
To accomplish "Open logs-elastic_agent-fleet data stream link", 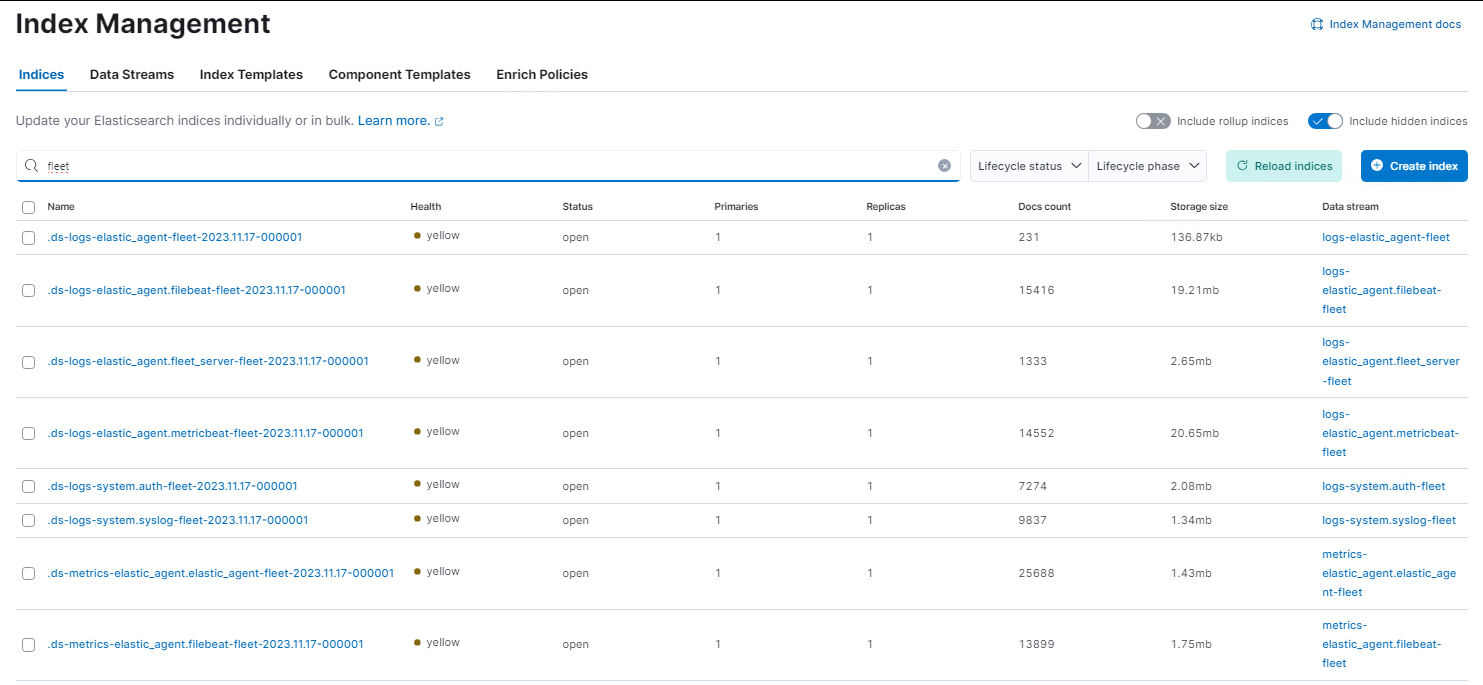I will [1385, 237].
